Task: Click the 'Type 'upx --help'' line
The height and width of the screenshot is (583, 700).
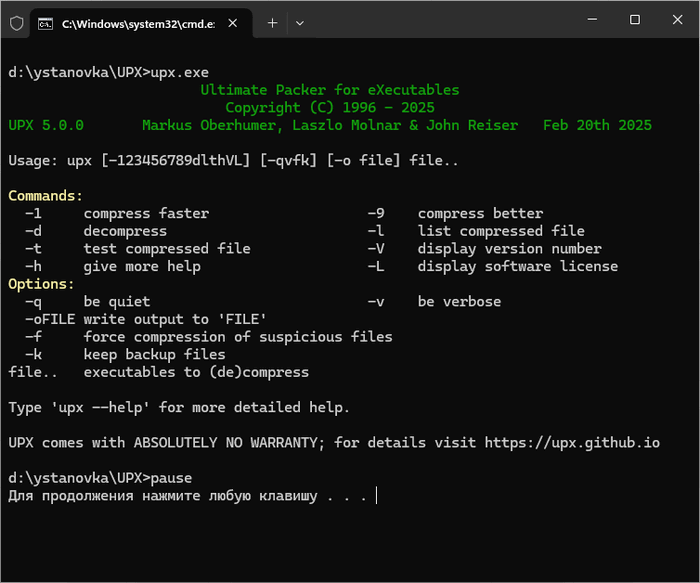Action: tap(179, 408)
